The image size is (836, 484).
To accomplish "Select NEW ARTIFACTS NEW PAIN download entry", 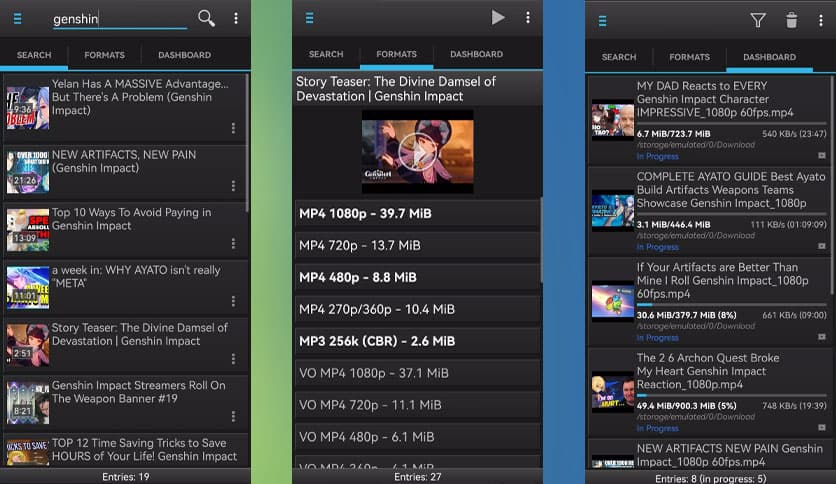I will click(x=709, y=455).
